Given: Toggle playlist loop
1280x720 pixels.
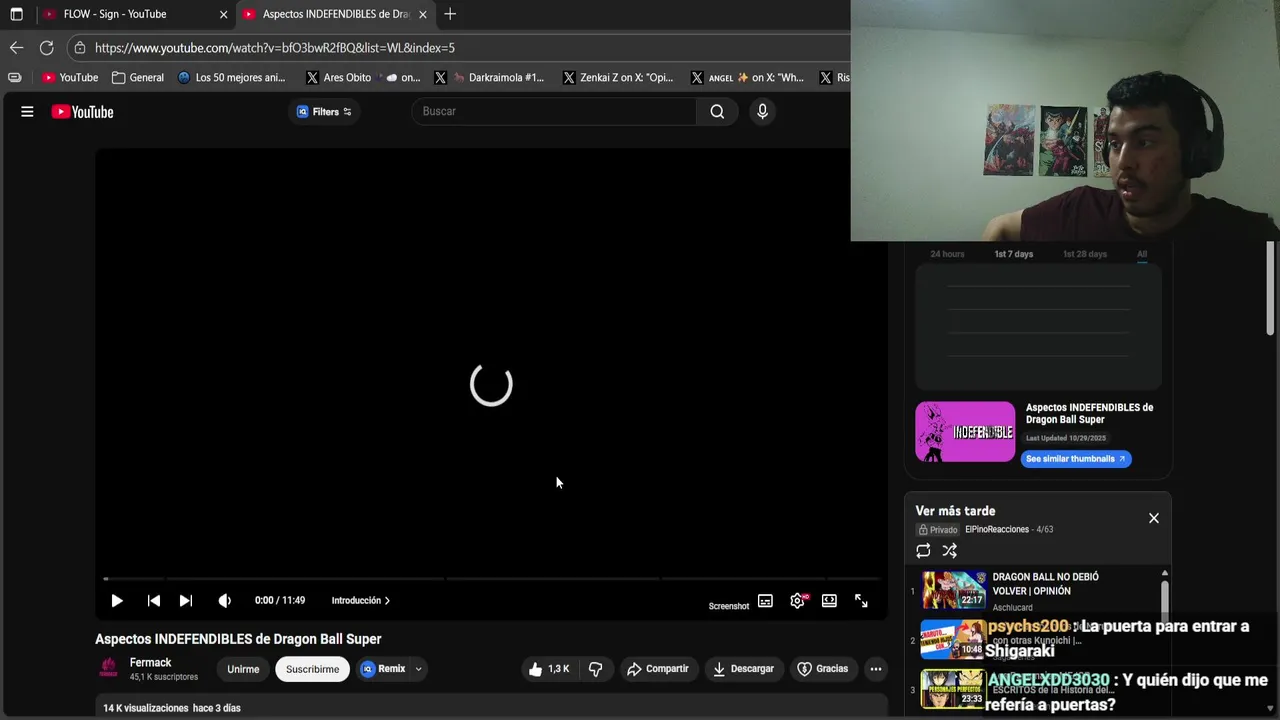Looking at the screenshot, I should point(923,551).
